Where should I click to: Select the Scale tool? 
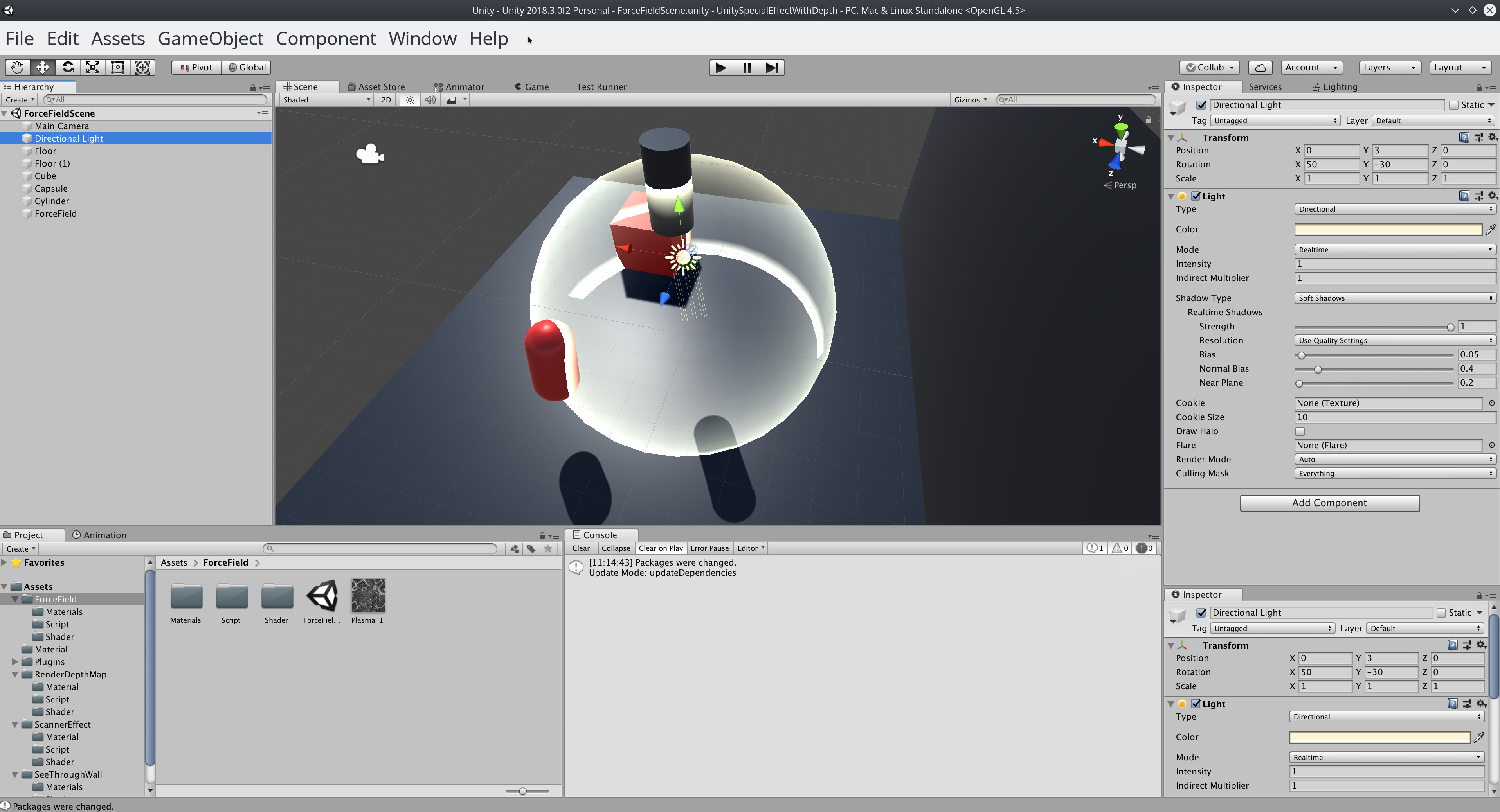(93, 67)
